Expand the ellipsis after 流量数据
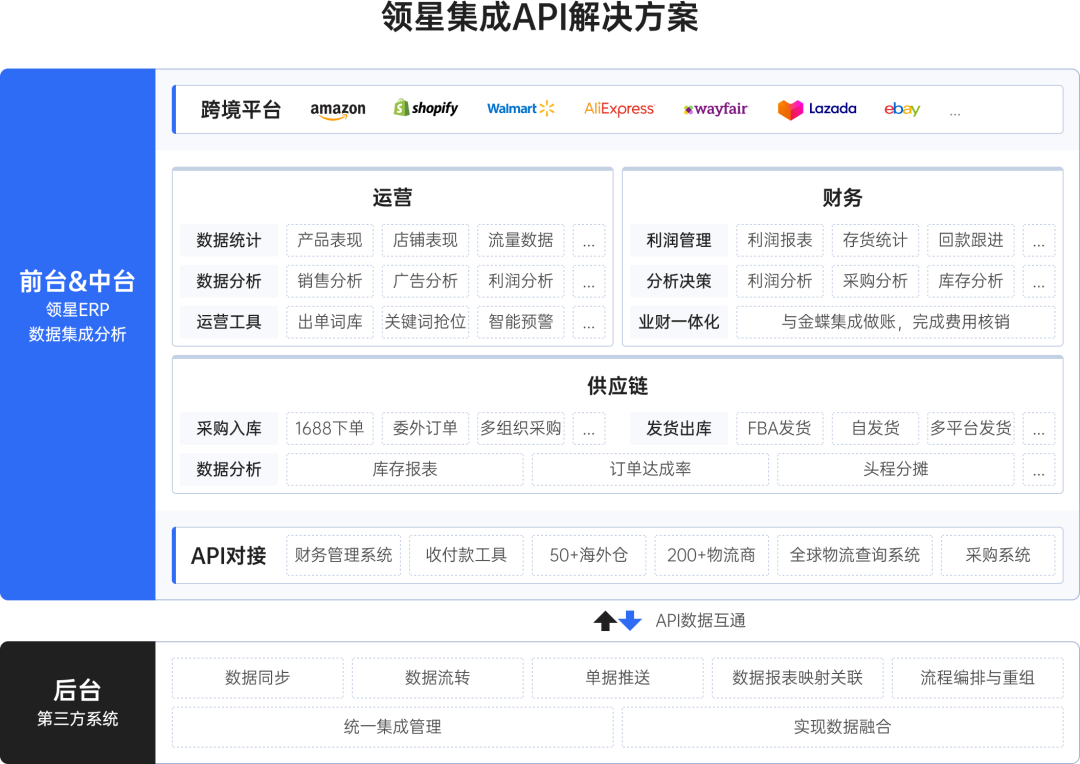Viewport: 1080px width, 764px height. coord(589,240)
